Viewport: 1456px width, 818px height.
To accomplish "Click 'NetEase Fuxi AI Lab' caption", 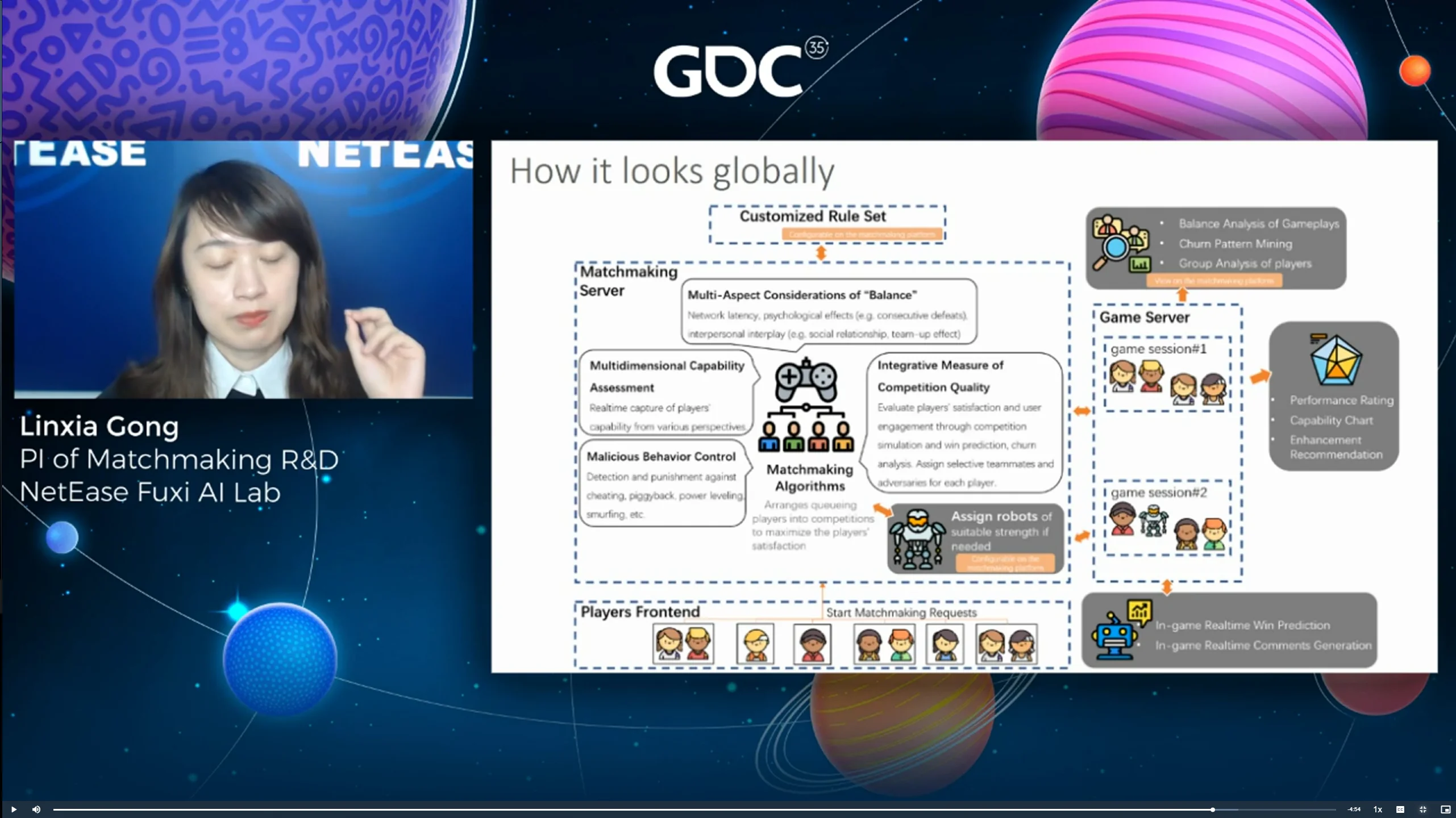I will (150, 492).
